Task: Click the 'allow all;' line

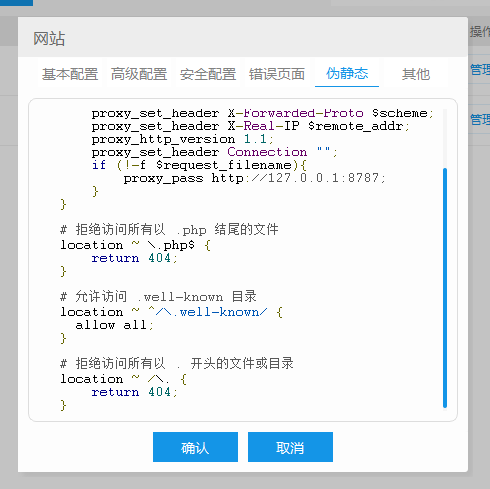Action: 114,325
